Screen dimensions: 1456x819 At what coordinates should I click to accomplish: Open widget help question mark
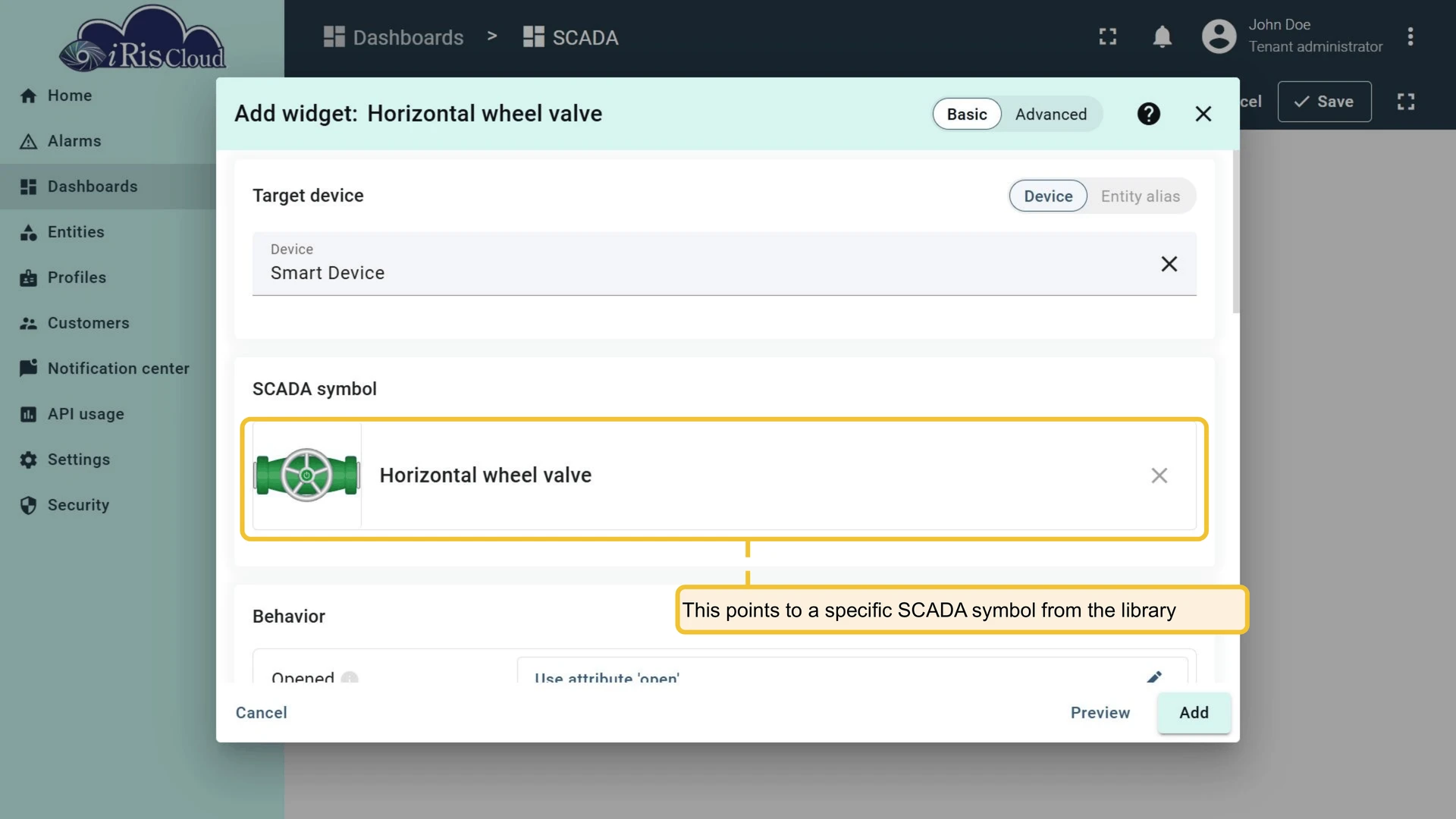click(1148, 114)
